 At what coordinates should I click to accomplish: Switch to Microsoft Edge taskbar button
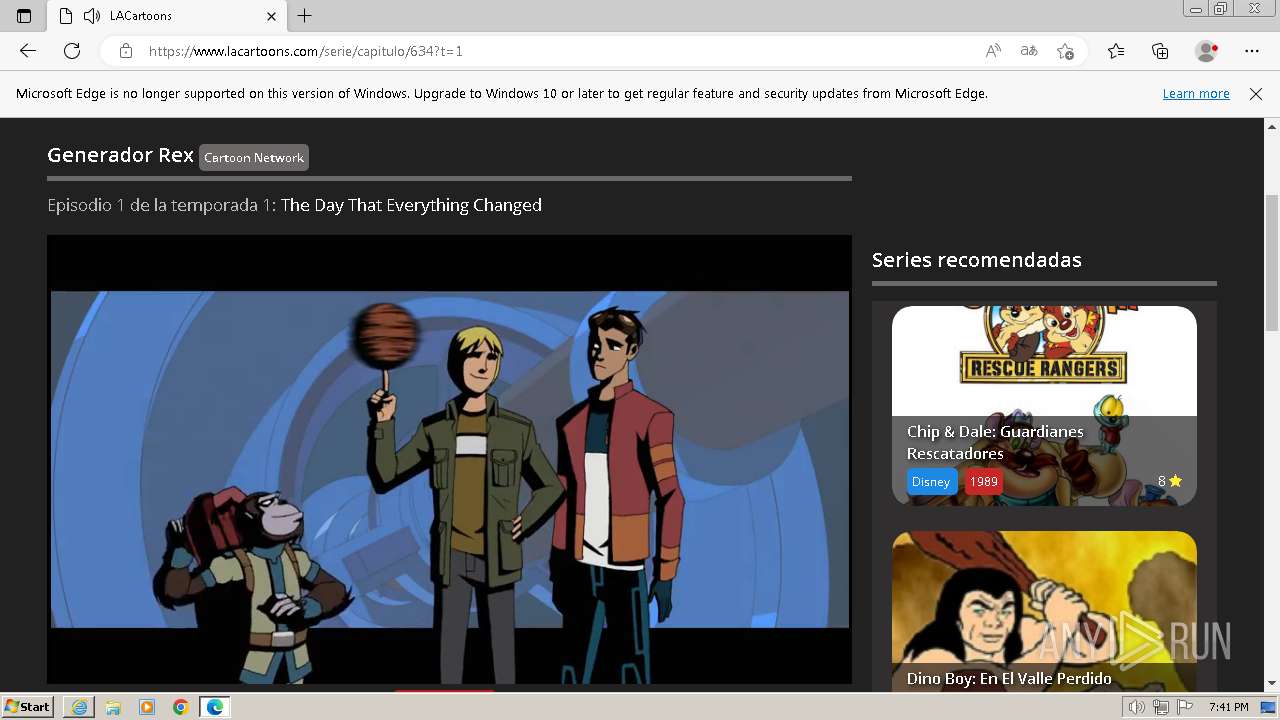pos(215,707)
